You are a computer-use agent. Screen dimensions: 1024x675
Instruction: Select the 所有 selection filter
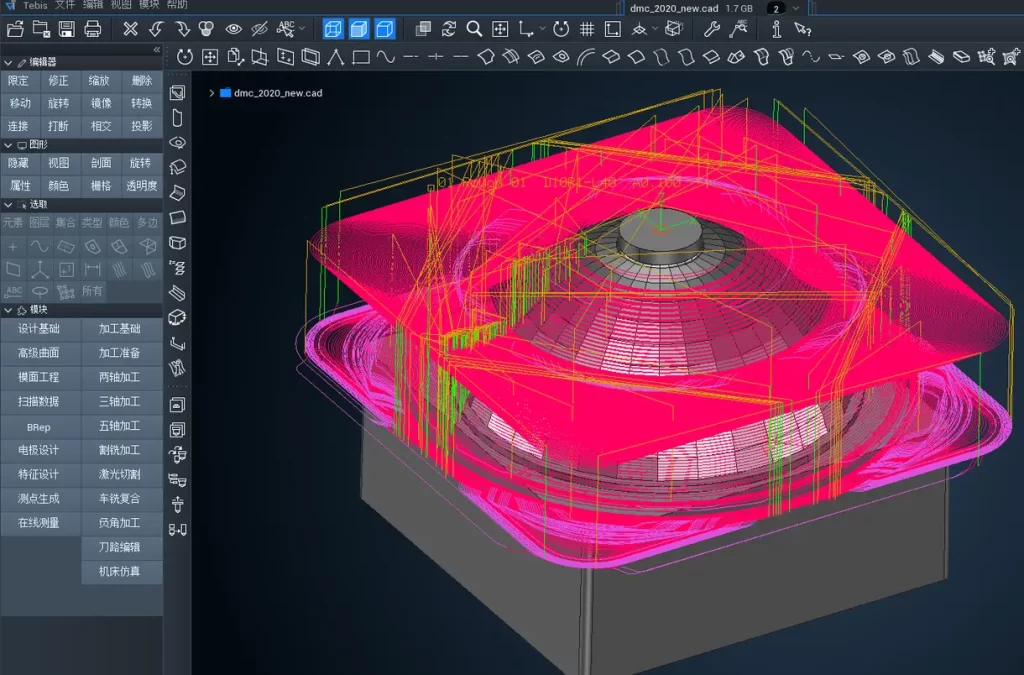pos(92,291)
